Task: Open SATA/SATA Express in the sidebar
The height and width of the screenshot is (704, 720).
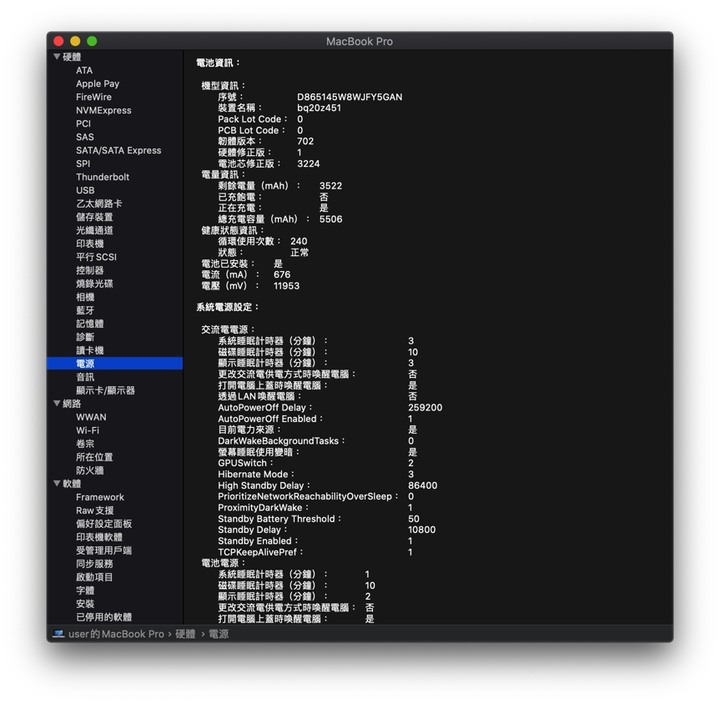Action: [x=118, y=150]
